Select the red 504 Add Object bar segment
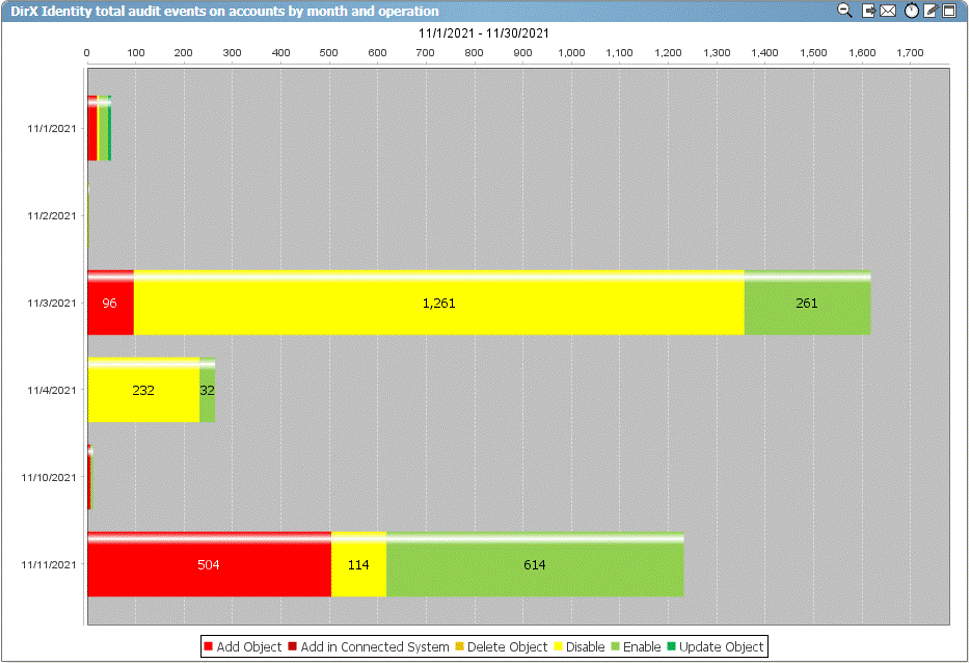This screenshot has height=663, width=969. (x=208, y=566)
